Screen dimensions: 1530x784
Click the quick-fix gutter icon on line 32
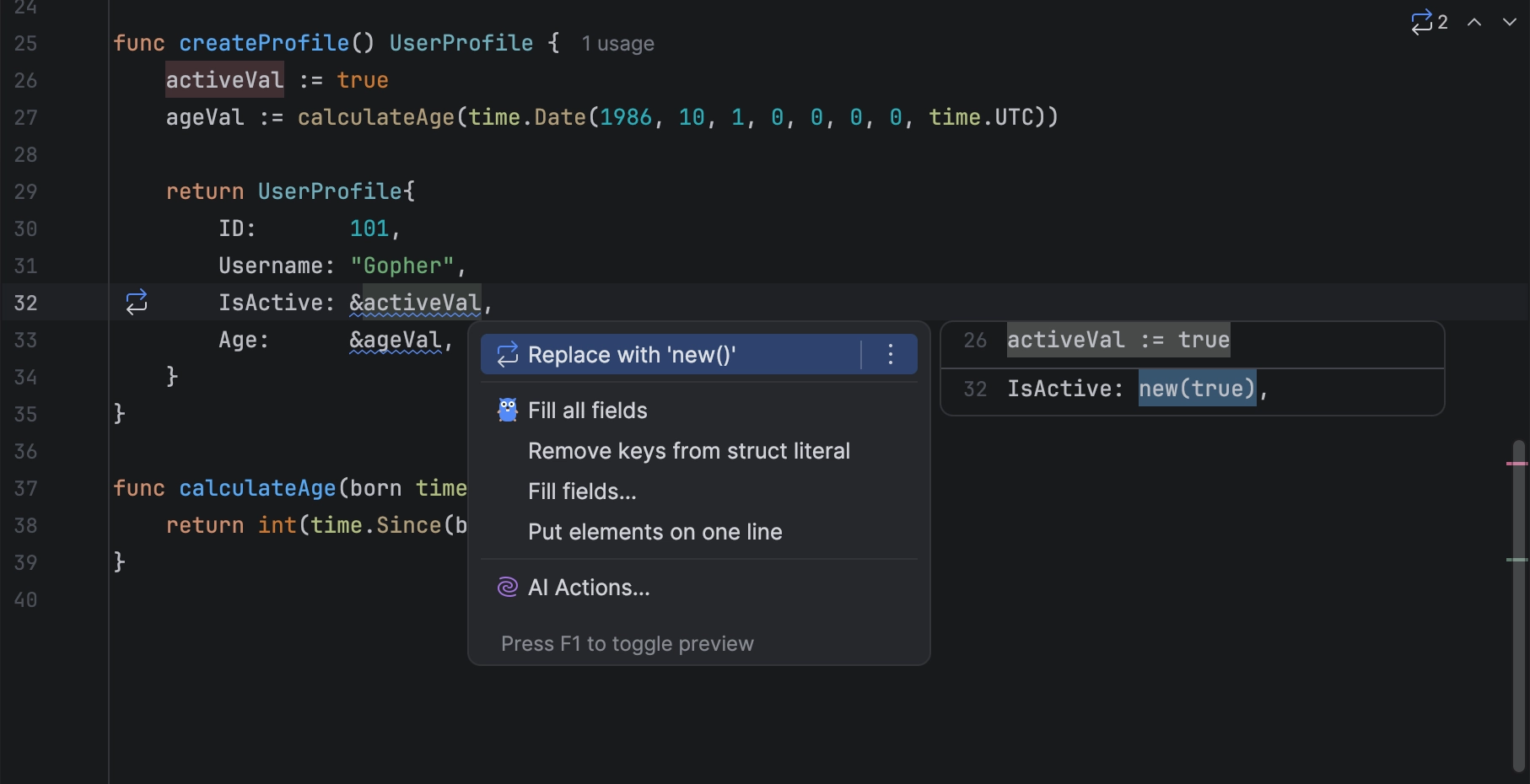137,302
